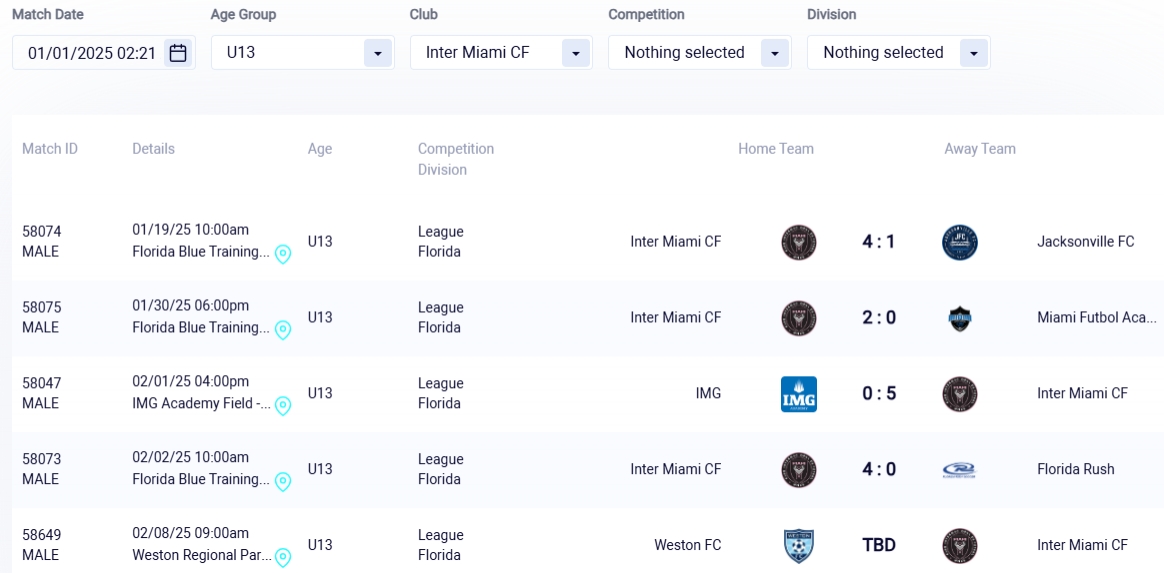Click location pin for match 58074
Screen dimensions: 1164x573
tap(283, 254)
